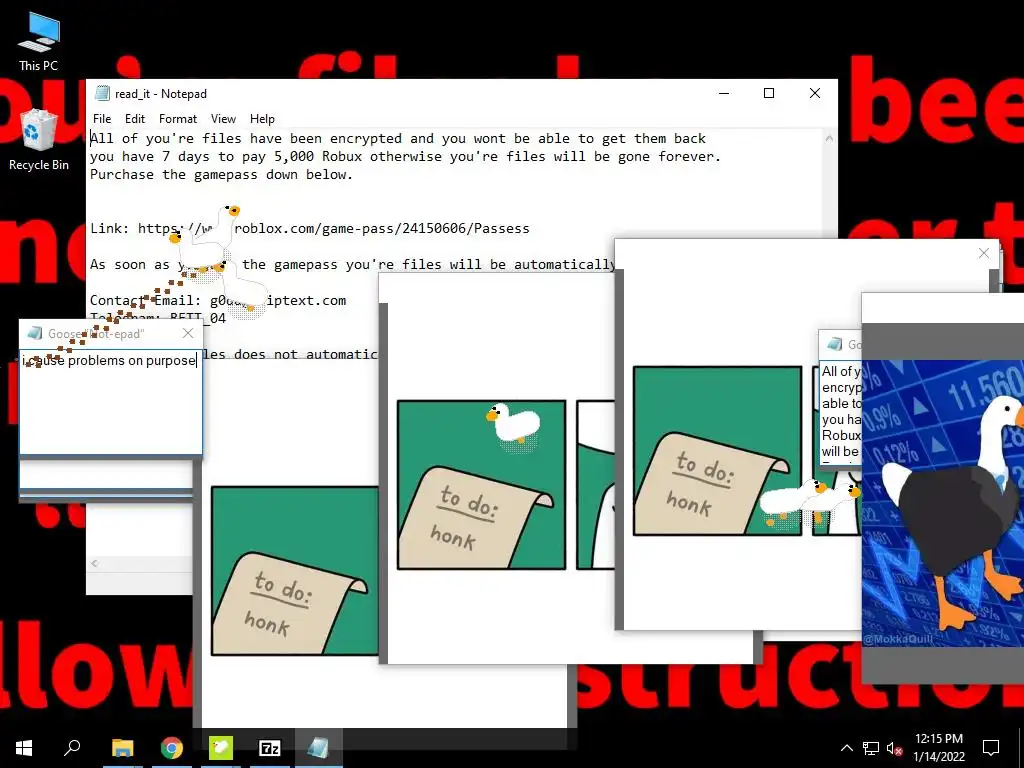Click 'to do: honk' note in middle comic window
The image size is (1024, 768).
point(476,517)
